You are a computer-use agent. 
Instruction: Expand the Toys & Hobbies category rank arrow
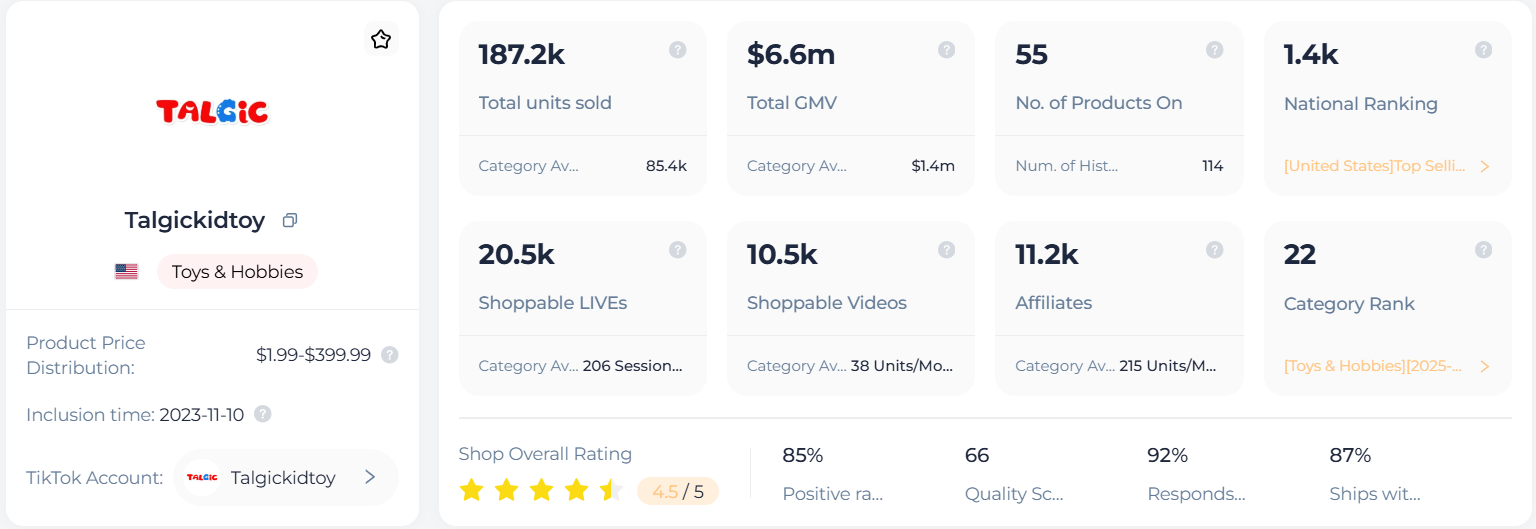pyautogui.click(x=1485, y=366)
